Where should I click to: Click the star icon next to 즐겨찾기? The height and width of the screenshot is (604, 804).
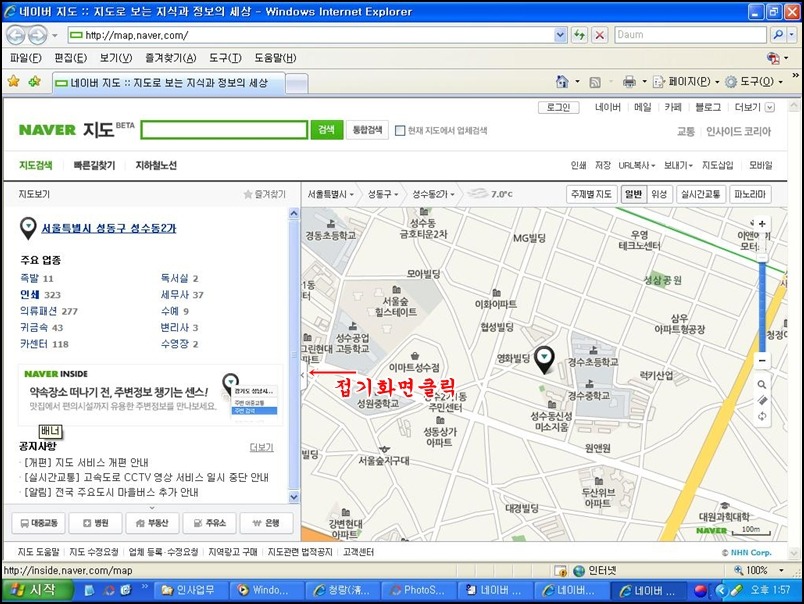(x=248, y=194)
